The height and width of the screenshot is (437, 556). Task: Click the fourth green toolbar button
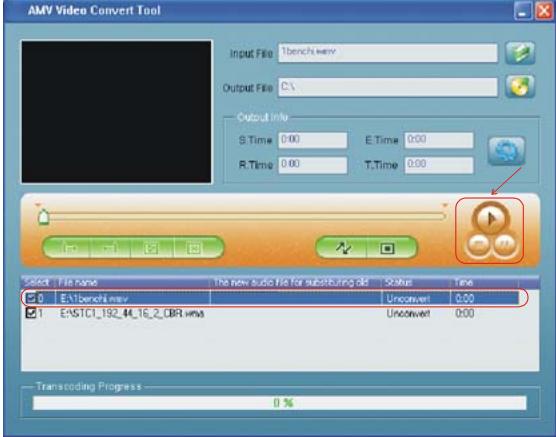tap(196, 248)
